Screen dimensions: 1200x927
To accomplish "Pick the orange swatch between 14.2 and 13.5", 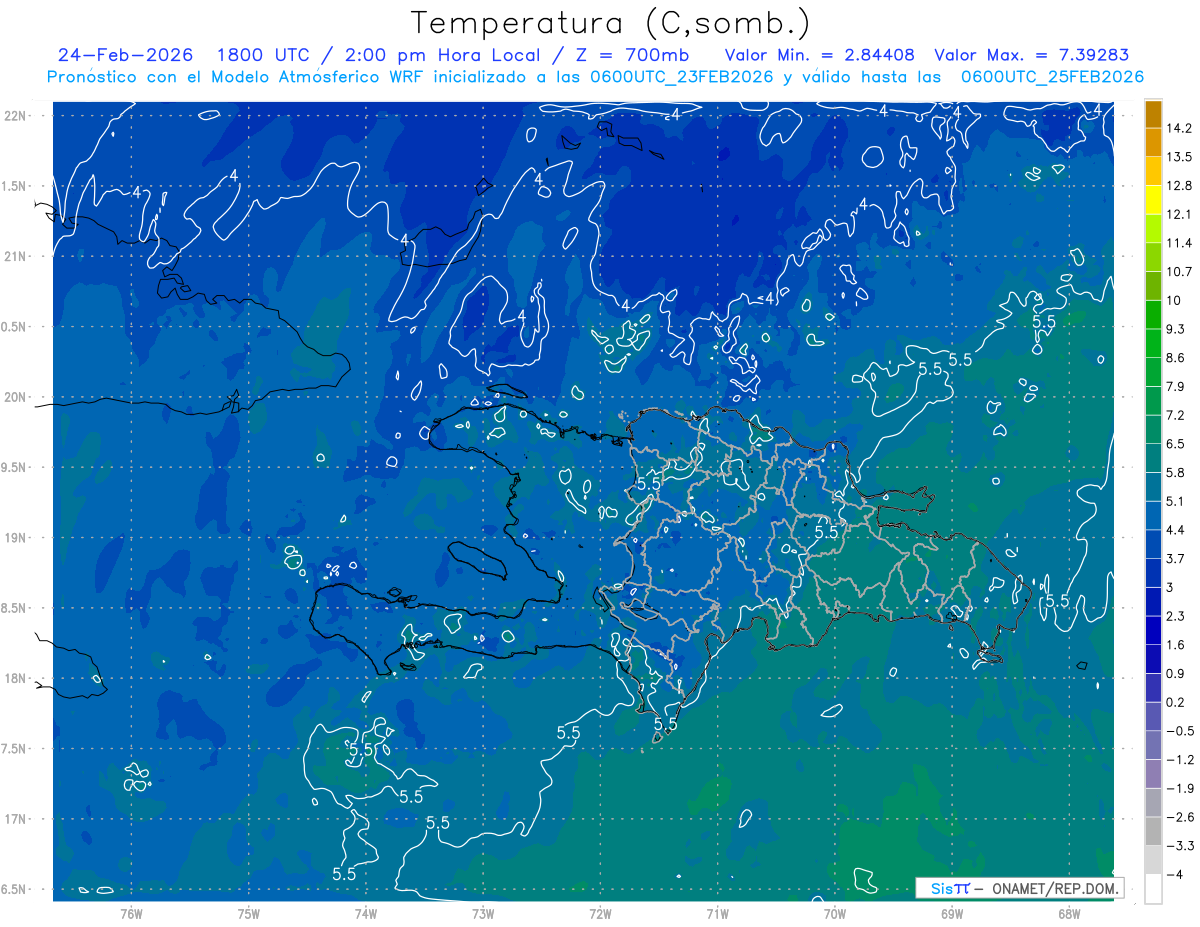I will 1153,143.
